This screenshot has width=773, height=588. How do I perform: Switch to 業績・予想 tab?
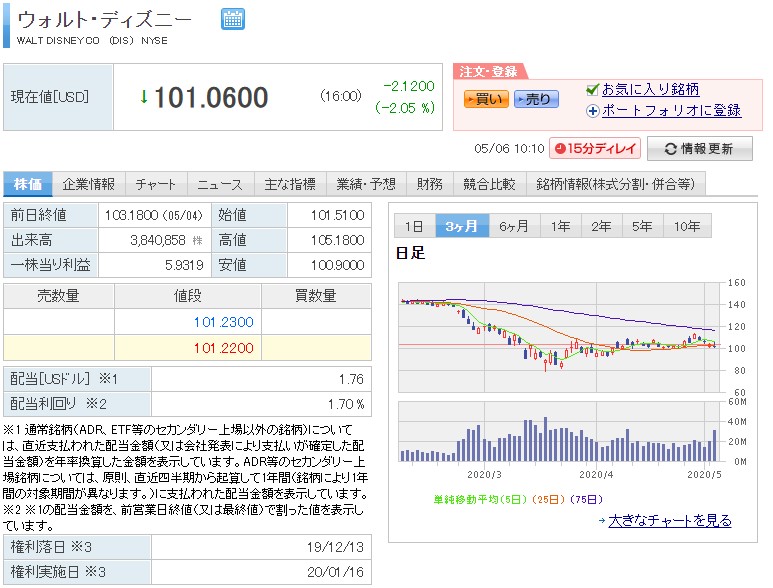click(x=366, y=184)
